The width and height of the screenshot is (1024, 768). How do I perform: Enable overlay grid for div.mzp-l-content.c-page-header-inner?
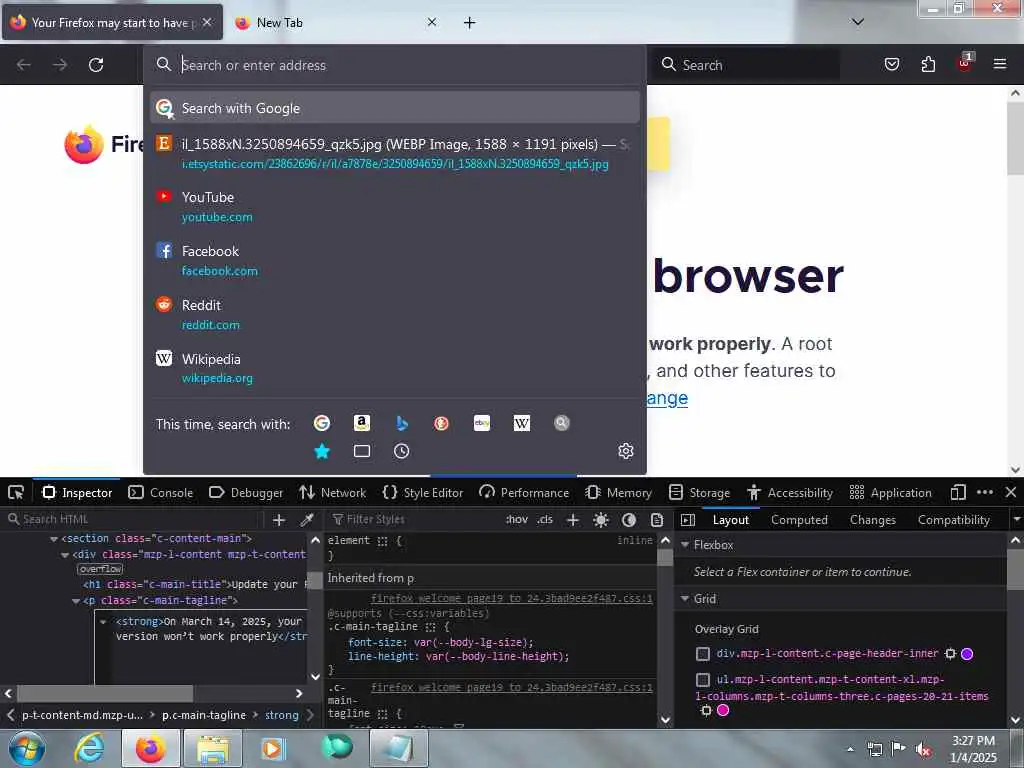point(703,654)
